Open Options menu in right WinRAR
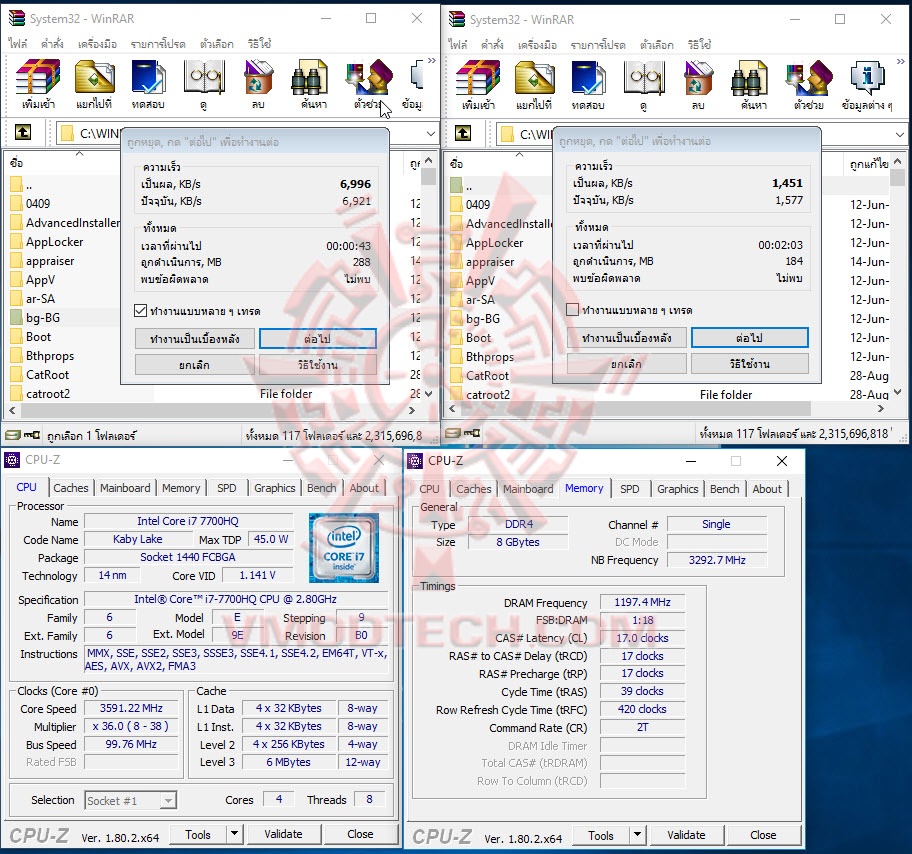 click(656, 45)
